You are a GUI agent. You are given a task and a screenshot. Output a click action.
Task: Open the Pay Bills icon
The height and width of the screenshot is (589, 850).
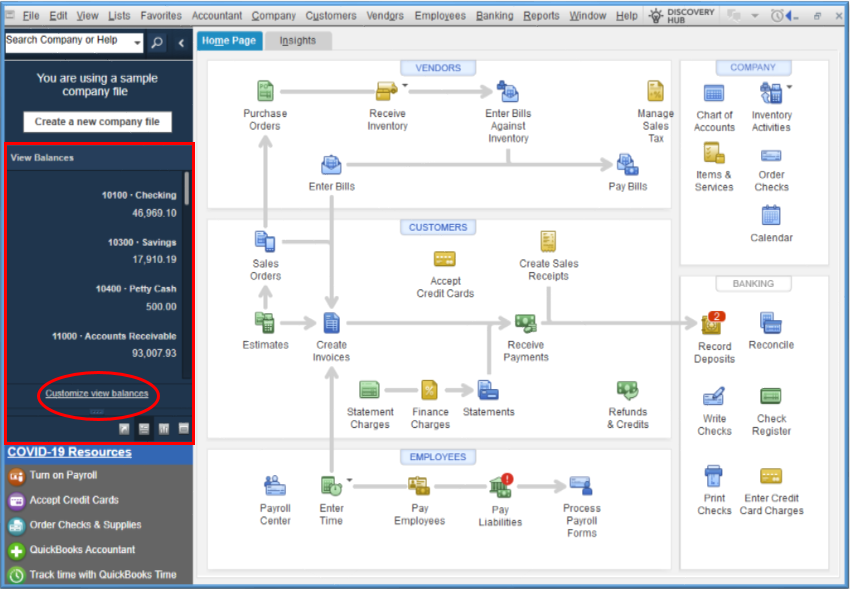click(x=627, y=165)
